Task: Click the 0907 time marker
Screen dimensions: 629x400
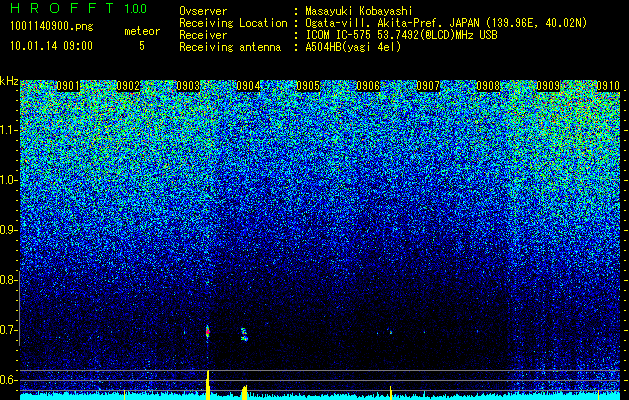Action: pyautogui.click(x=428, y=86)
